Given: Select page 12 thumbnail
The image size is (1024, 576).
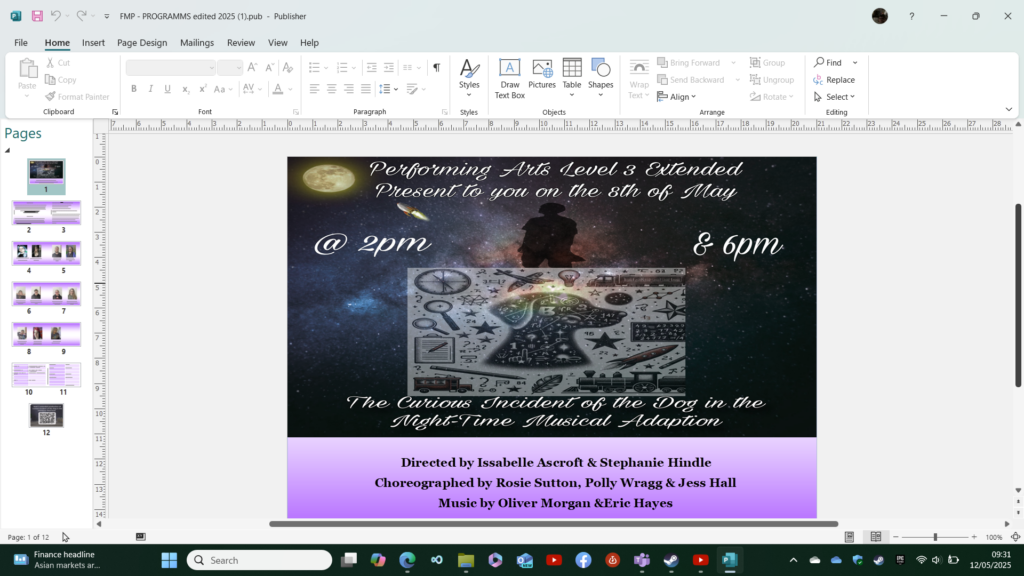Looking at the screenshot, I should (x=46, y=415).
